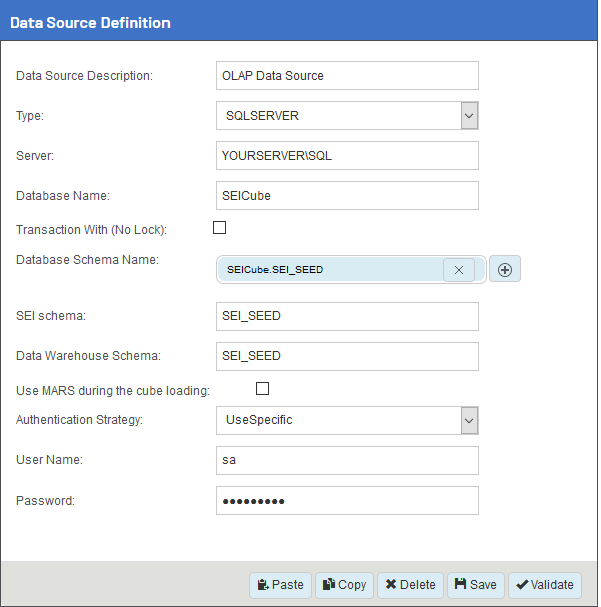Enable Transaction With (No Lock) checkbox
This screenshot has width=601, height=607.
point(220,228)
